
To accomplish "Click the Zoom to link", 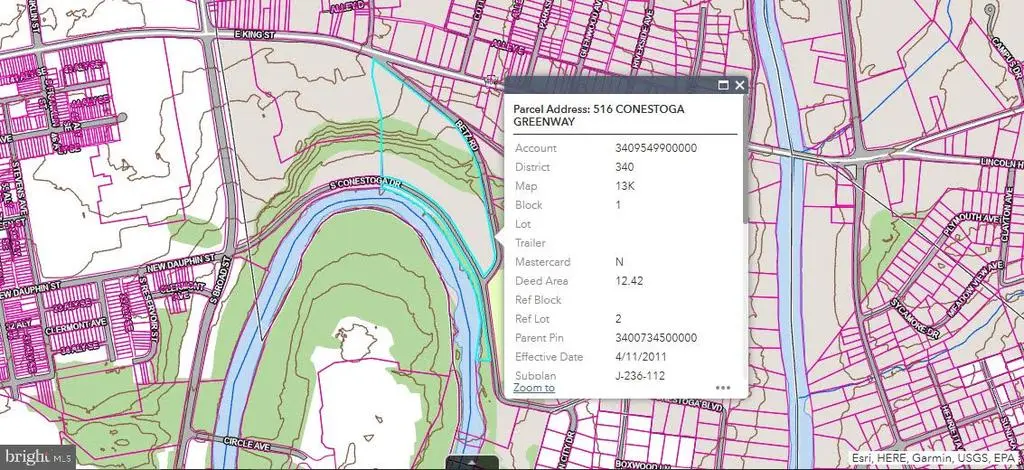I will pyautogui.click(x=534, y=387).
